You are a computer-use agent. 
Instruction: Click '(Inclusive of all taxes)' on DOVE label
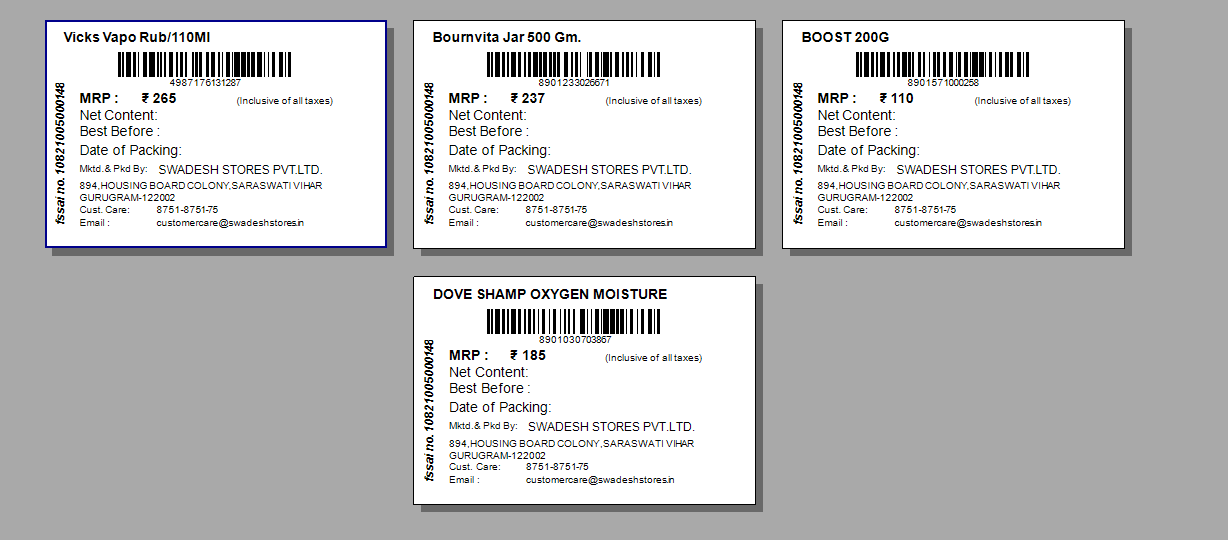pyautogui.click(x=654, y=358)
